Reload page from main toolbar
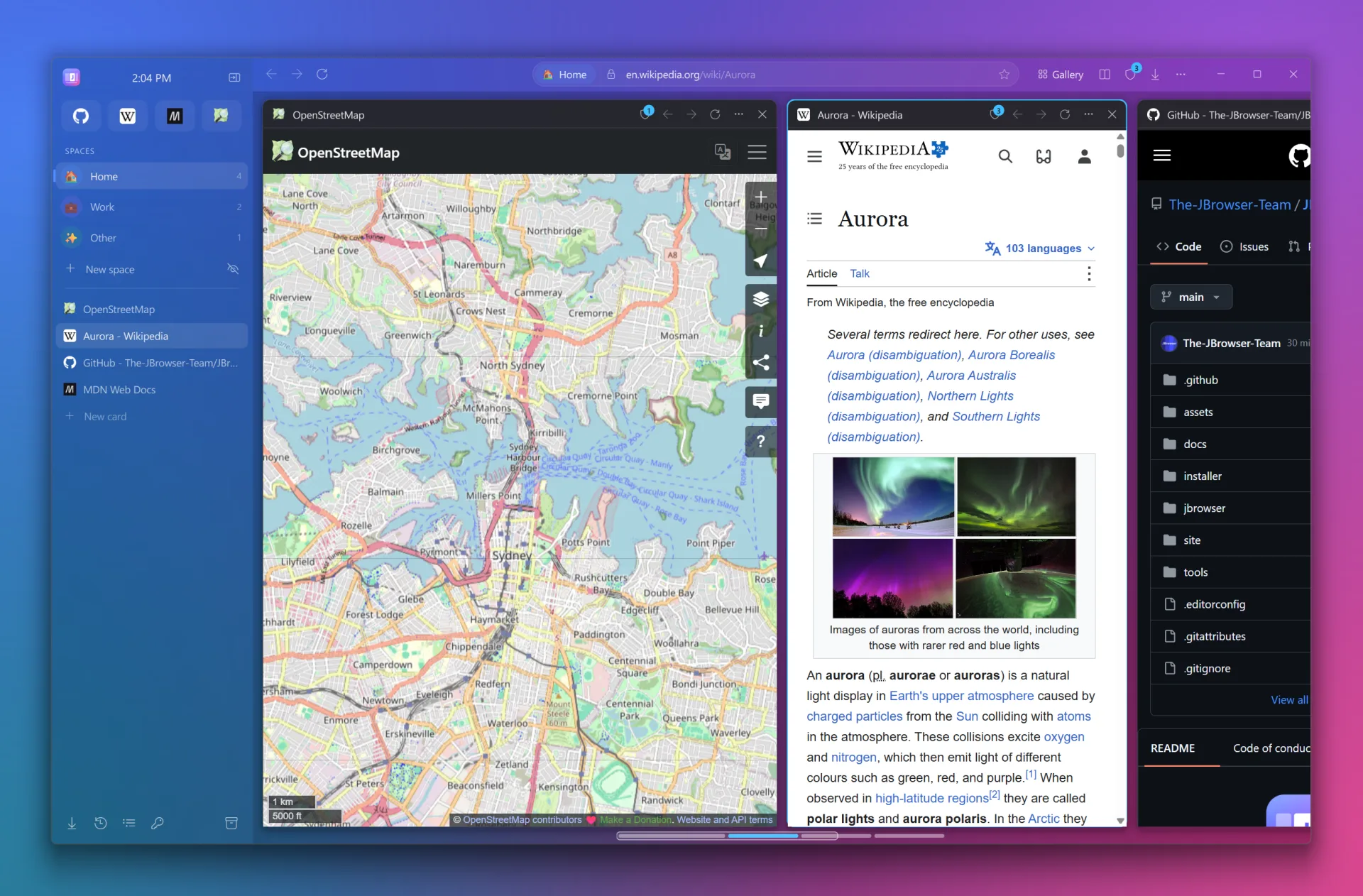The image size is (1363, 896). click(322, 74)
